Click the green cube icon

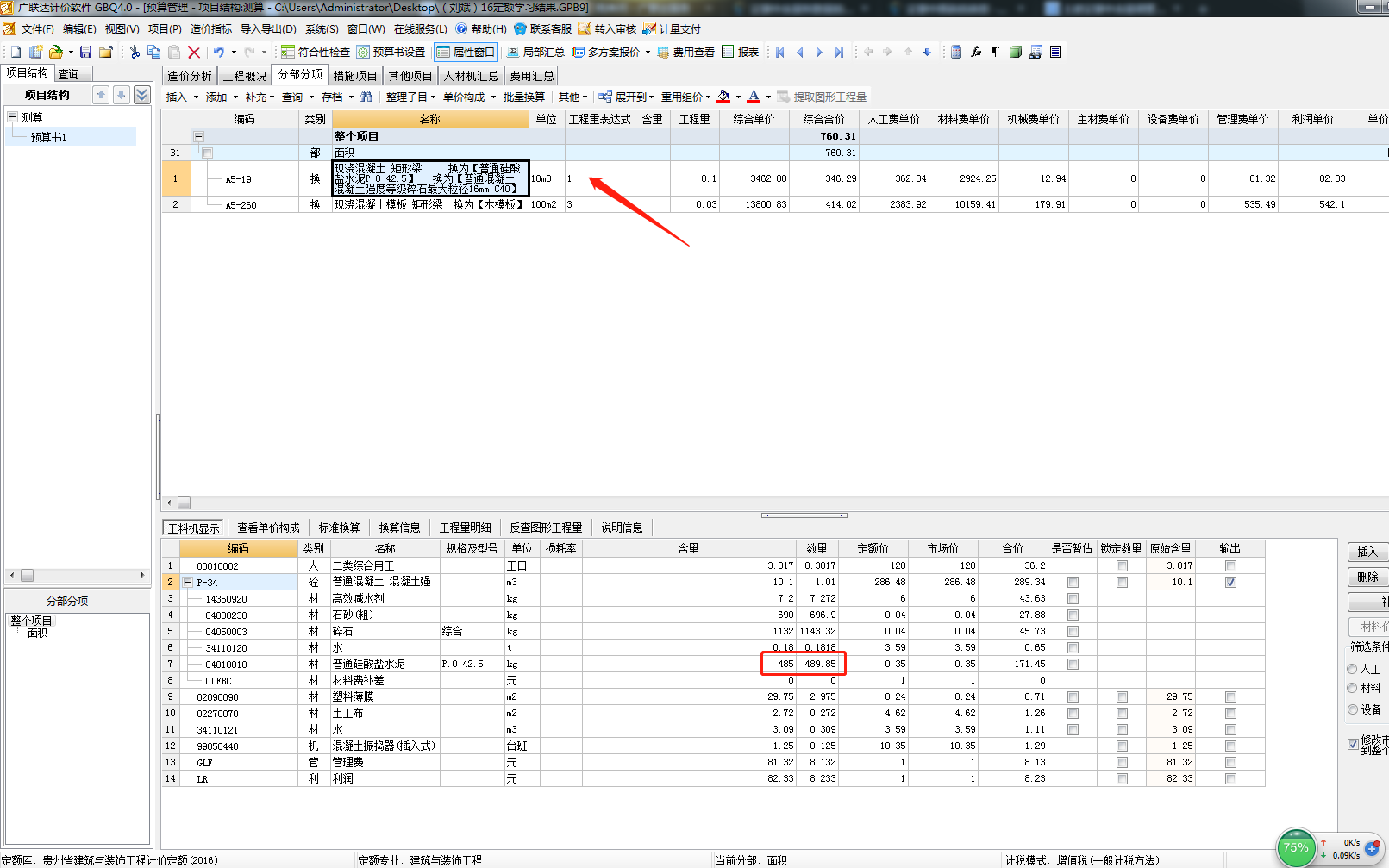tap(1016, 53)
